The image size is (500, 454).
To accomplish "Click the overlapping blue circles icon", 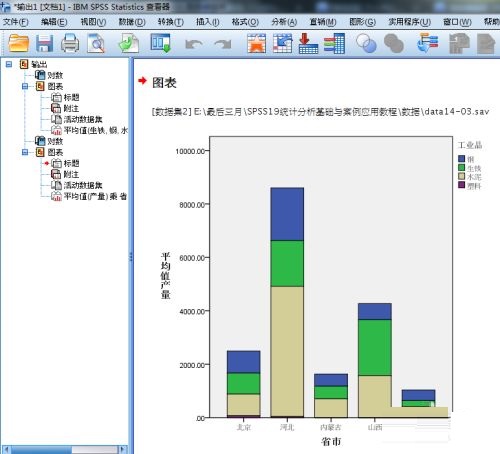I will click(x=366, y=43).
